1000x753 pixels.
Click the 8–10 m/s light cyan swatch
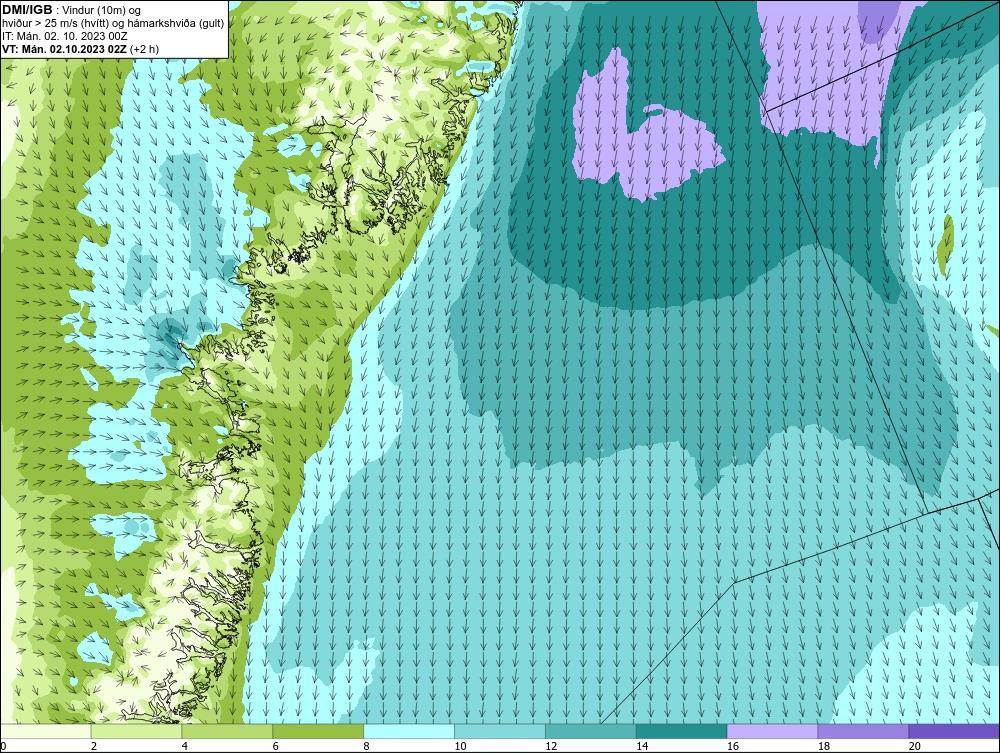[x=409, y=731]
